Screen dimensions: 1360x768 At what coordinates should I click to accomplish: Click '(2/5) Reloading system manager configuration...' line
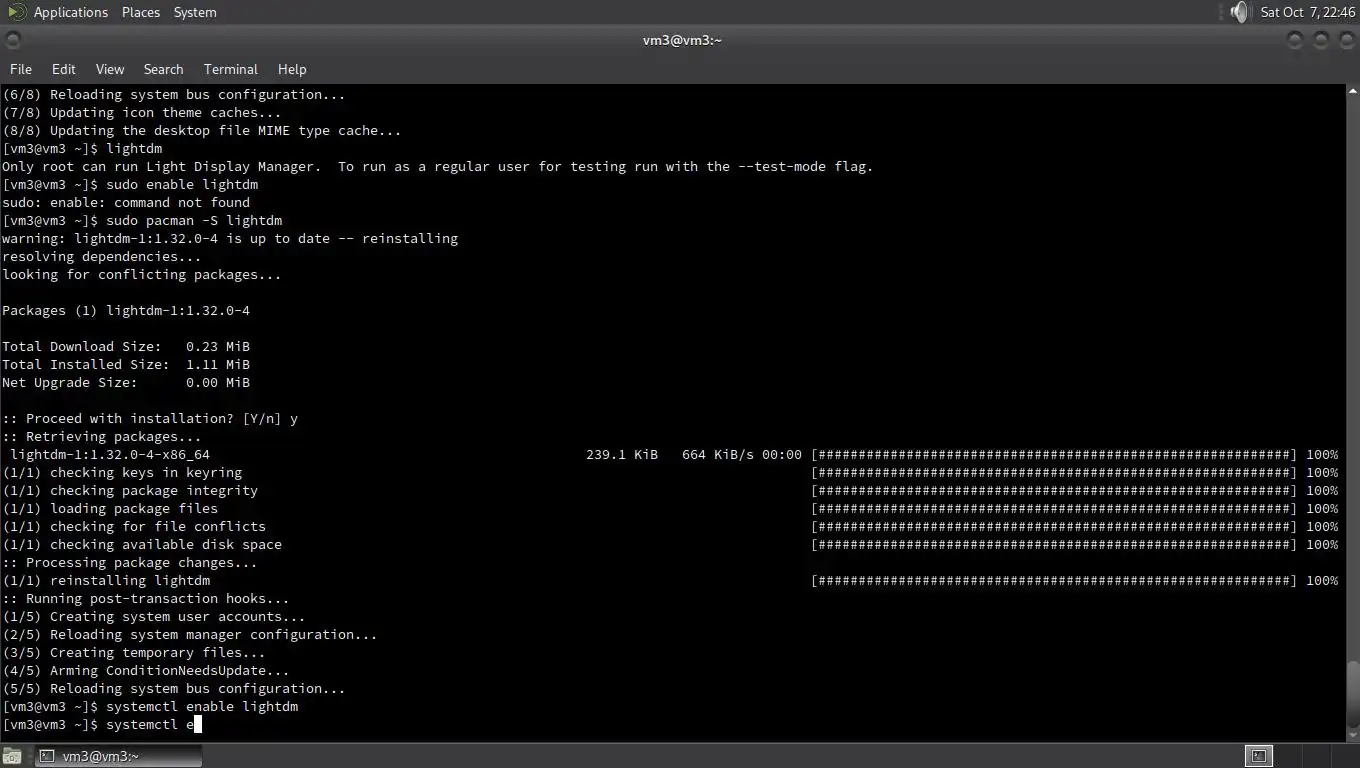[x=190, y=634]
